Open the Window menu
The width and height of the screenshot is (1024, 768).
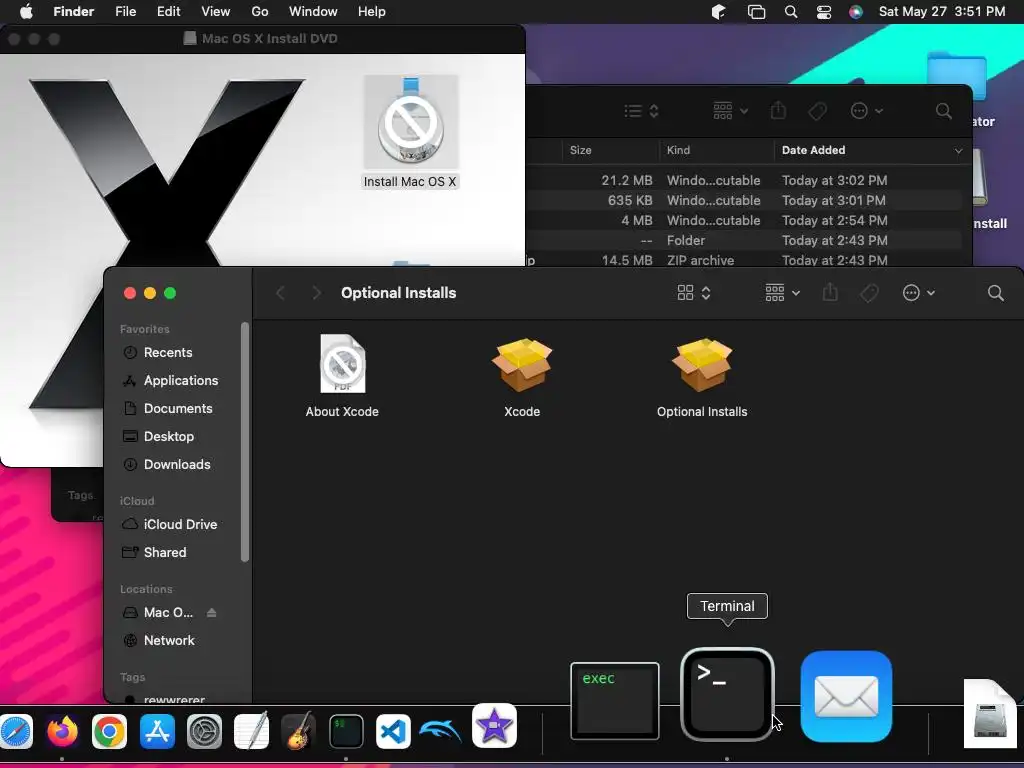(313, 12)
